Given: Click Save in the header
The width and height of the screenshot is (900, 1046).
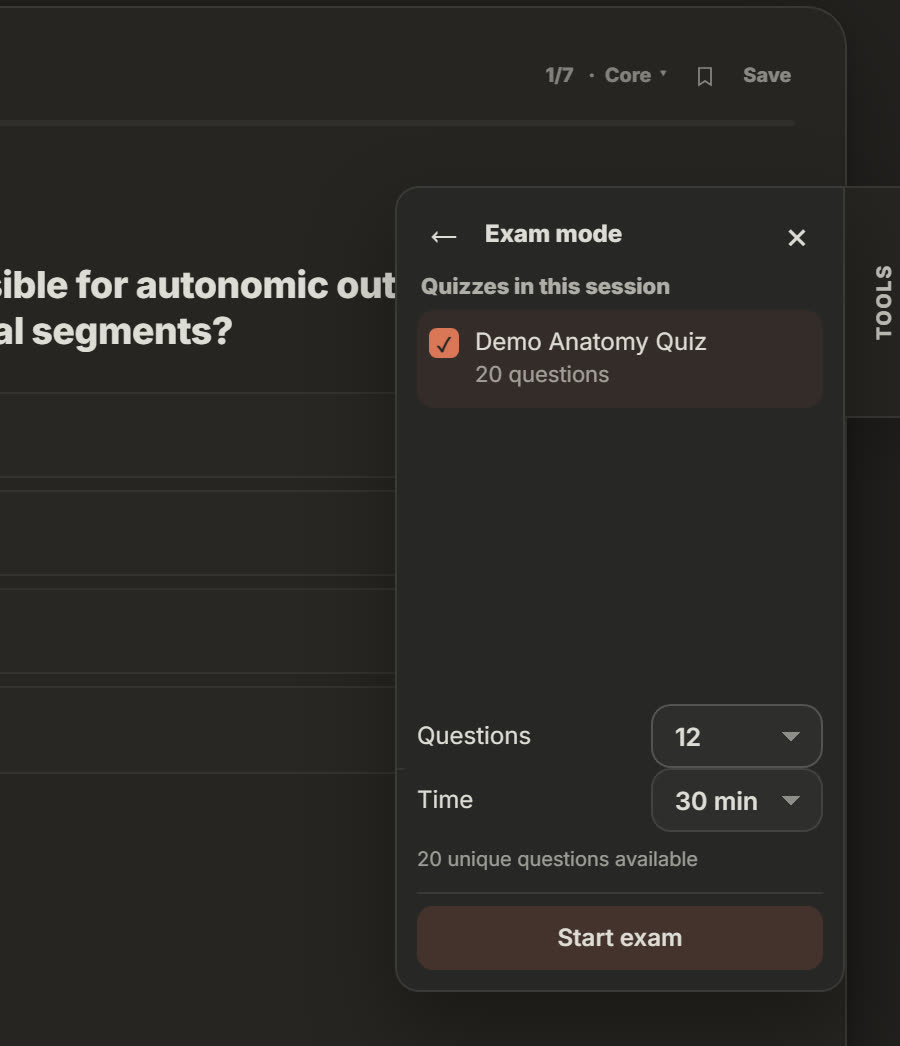Looking at the screenshot, I should click(767, 75).
